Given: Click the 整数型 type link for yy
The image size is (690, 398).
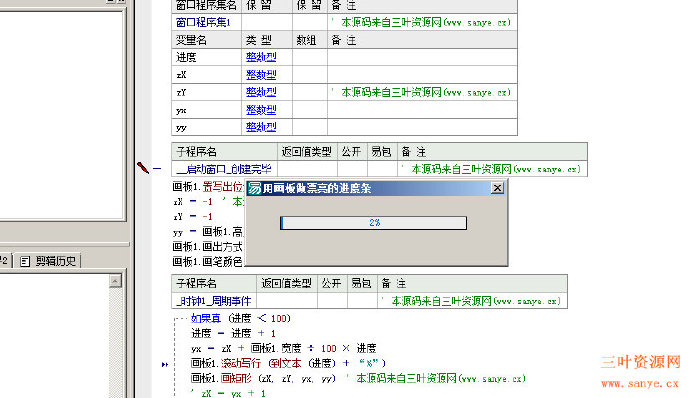Looking at the screenshot, I should point(261,127).
